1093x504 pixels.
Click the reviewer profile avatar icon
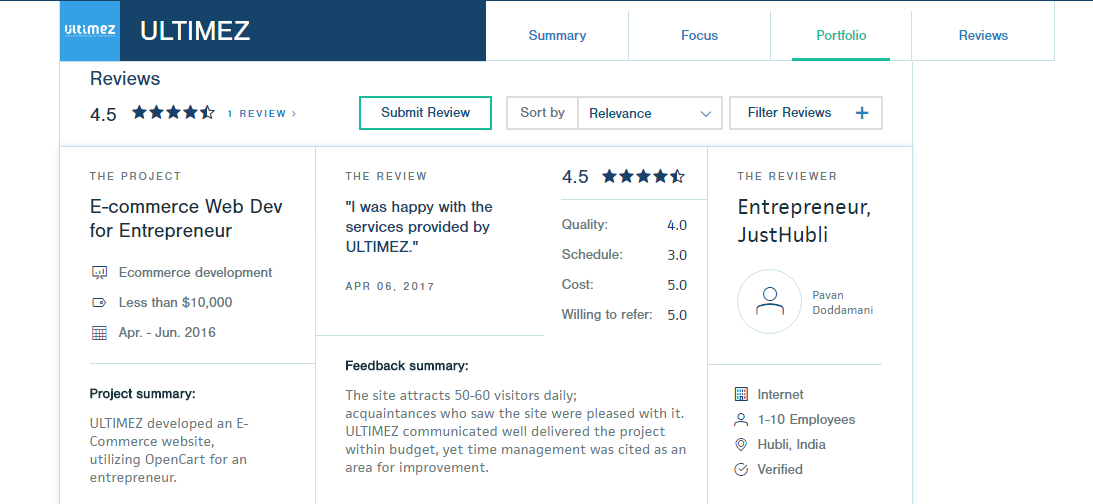[770, 302]
